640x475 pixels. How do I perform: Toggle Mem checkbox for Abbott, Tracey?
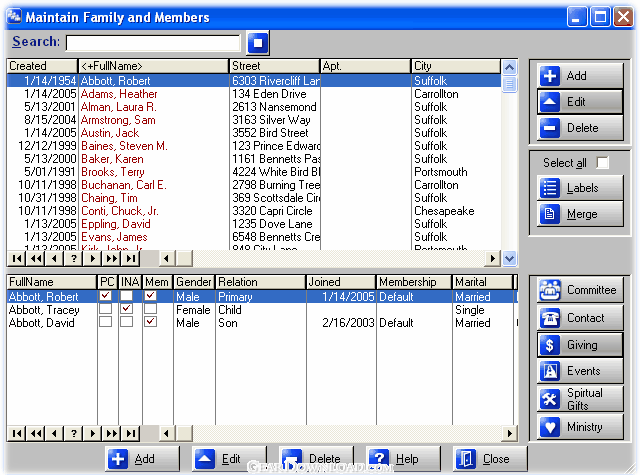(151, 309)
